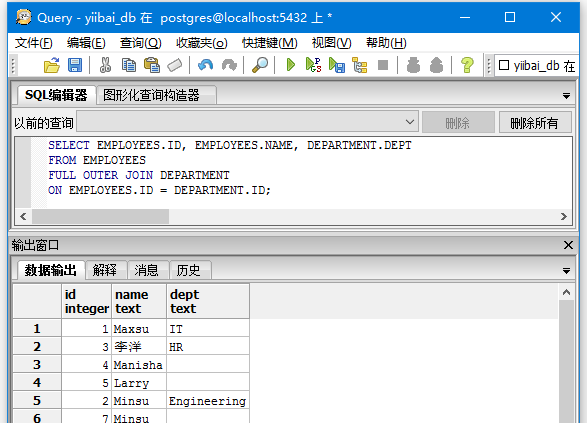
Task: Click the Cut scissors icon
Action: click(106, 65)
